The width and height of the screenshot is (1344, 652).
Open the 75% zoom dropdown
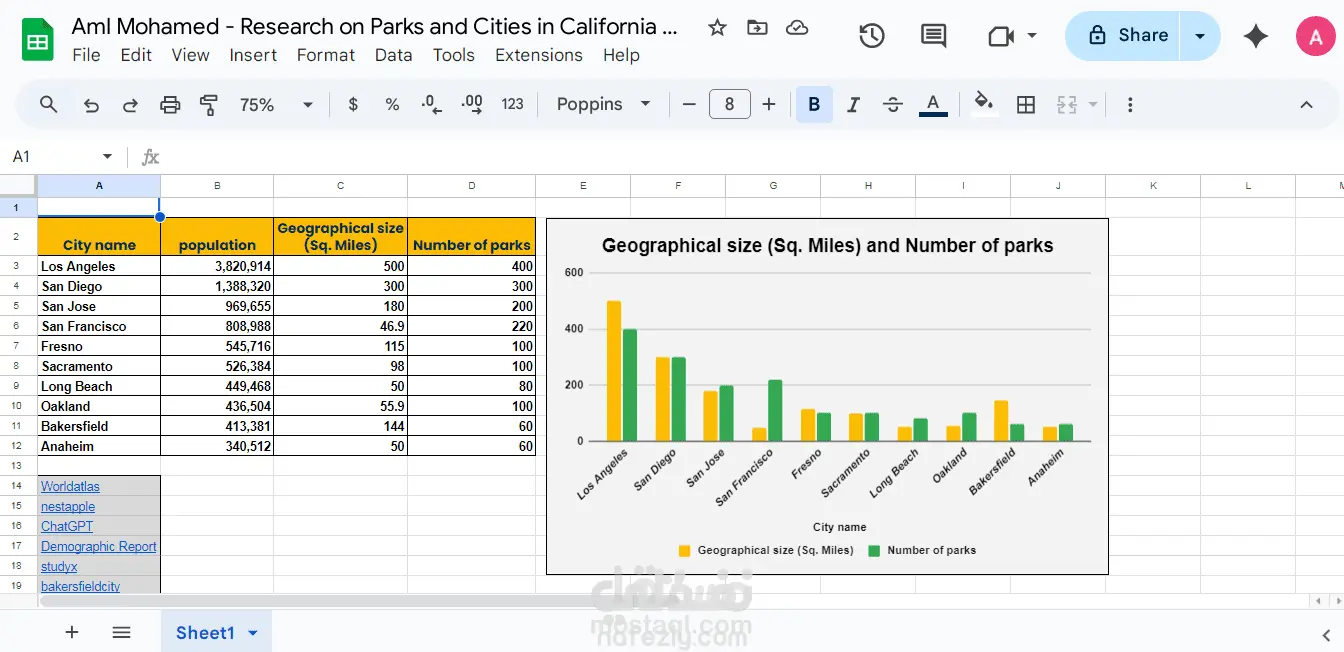click(276, 105)
